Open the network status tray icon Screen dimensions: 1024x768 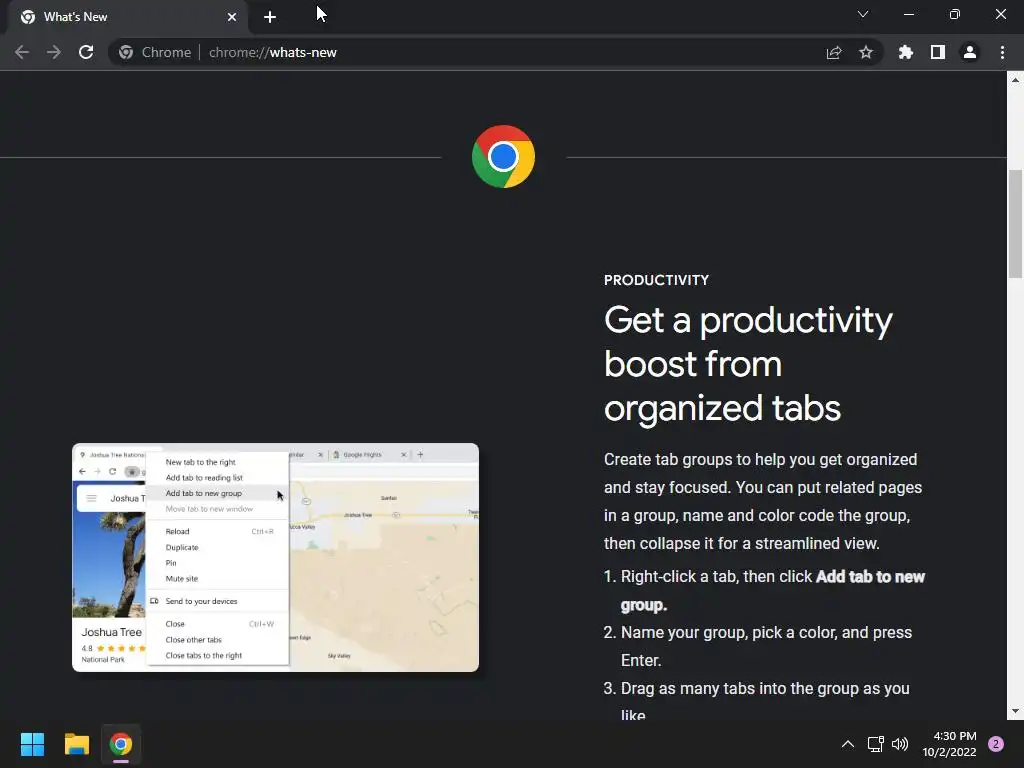875,744
